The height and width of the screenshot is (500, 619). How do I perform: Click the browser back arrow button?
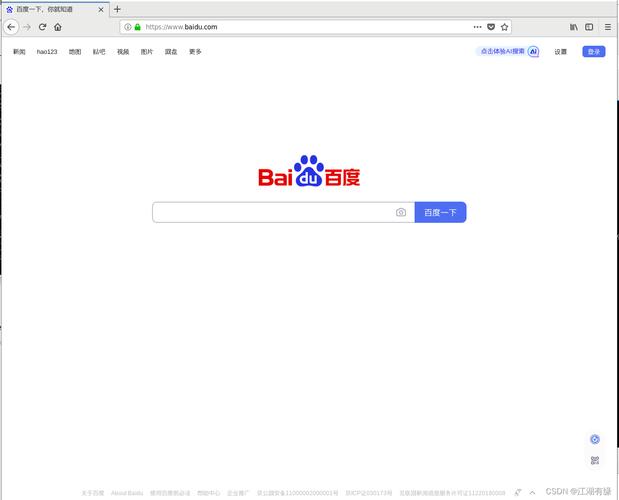coord(11,27)
